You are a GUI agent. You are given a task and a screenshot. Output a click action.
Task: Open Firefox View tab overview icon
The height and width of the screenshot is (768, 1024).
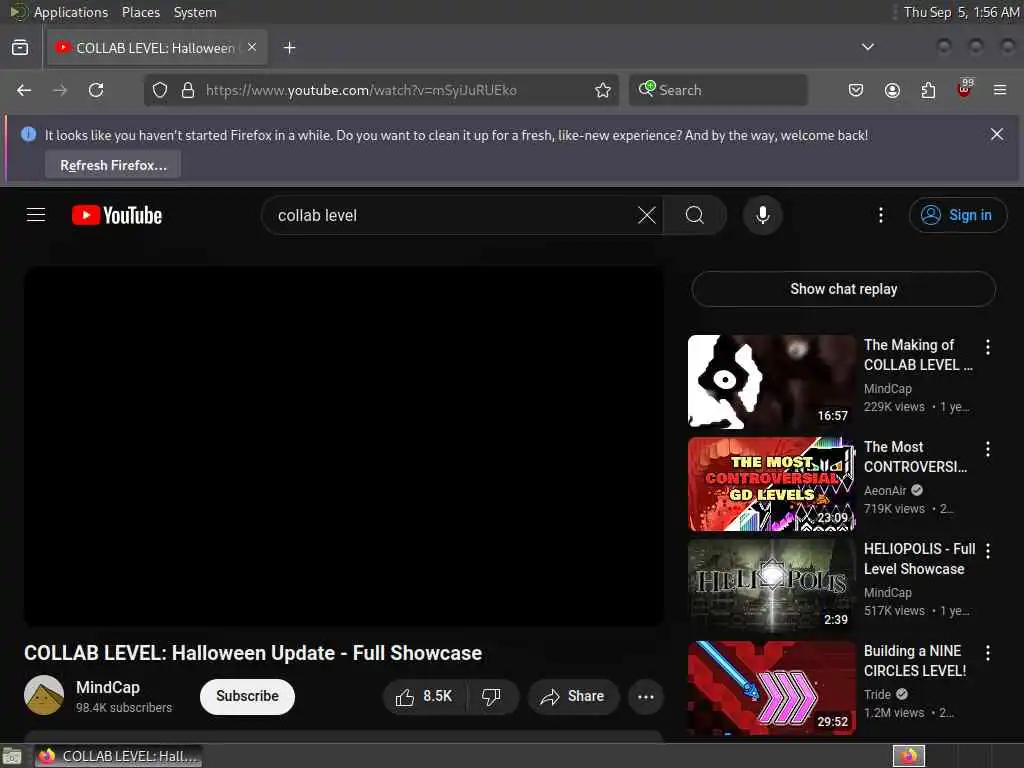click(20, 48)
